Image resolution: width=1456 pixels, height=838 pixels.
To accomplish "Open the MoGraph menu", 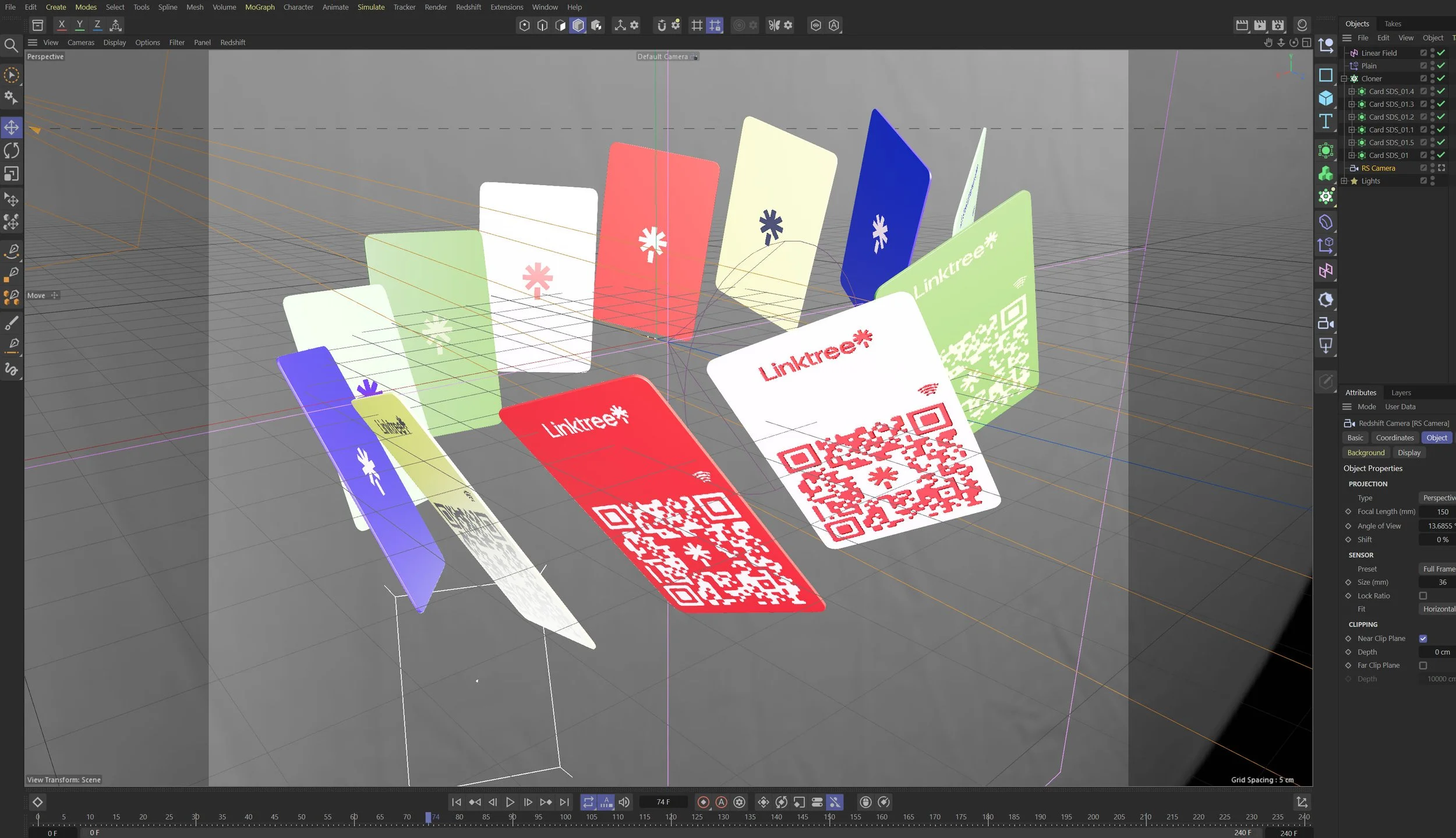I will coord(260,7).
